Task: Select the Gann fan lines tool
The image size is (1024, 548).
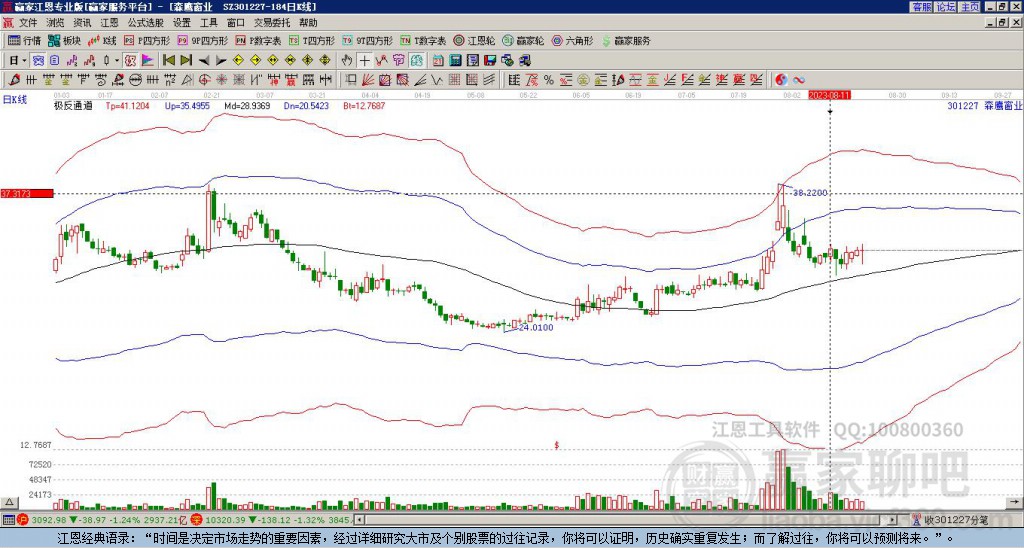Action: pos(368,80)
